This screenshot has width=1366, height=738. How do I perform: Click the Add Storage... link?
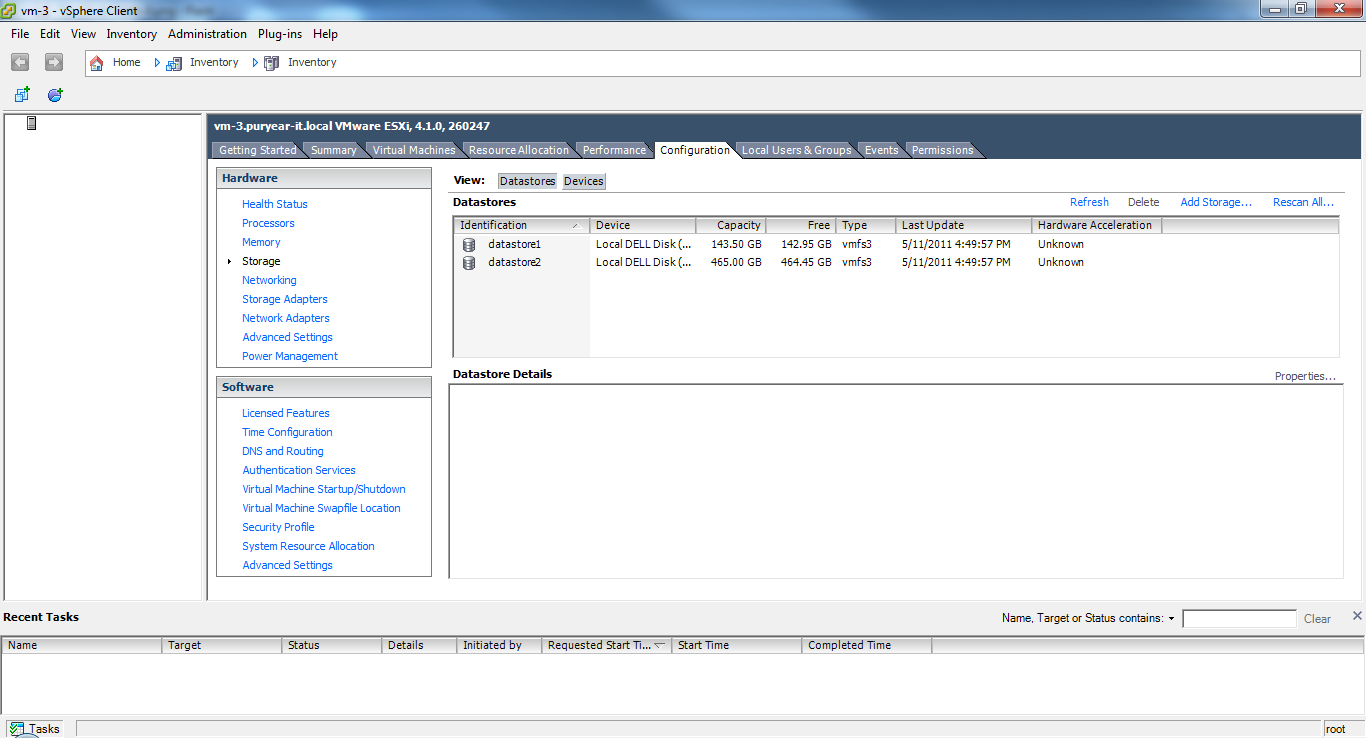click(x=1216, y=202)
